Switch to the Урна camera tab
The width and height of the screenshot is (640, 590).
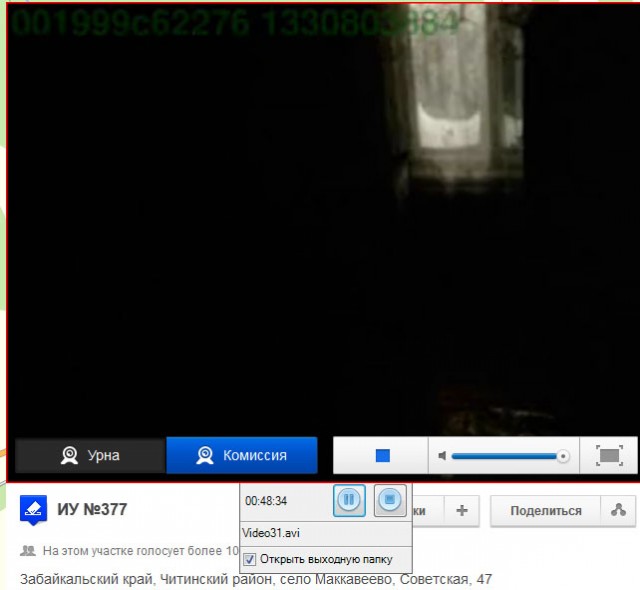click(x=90, y=455)
